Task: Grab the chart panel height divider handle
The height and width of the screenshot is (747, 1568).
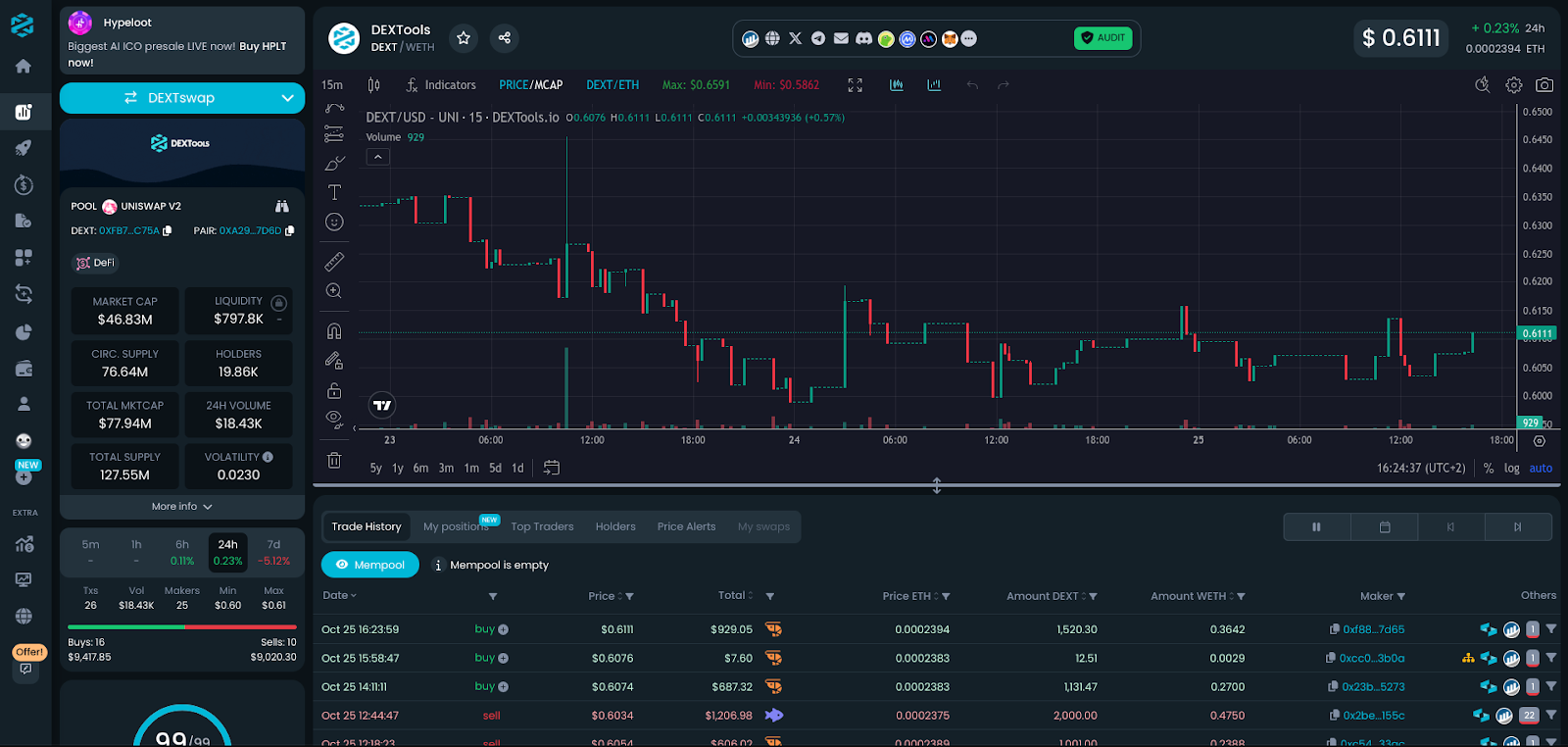Action: point(937,485)
